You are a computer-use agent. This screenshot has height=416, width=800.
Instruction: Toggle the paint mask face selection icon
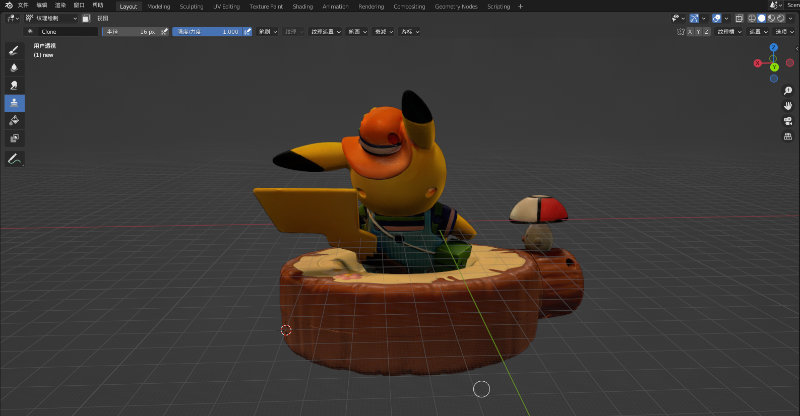(86, 18)
